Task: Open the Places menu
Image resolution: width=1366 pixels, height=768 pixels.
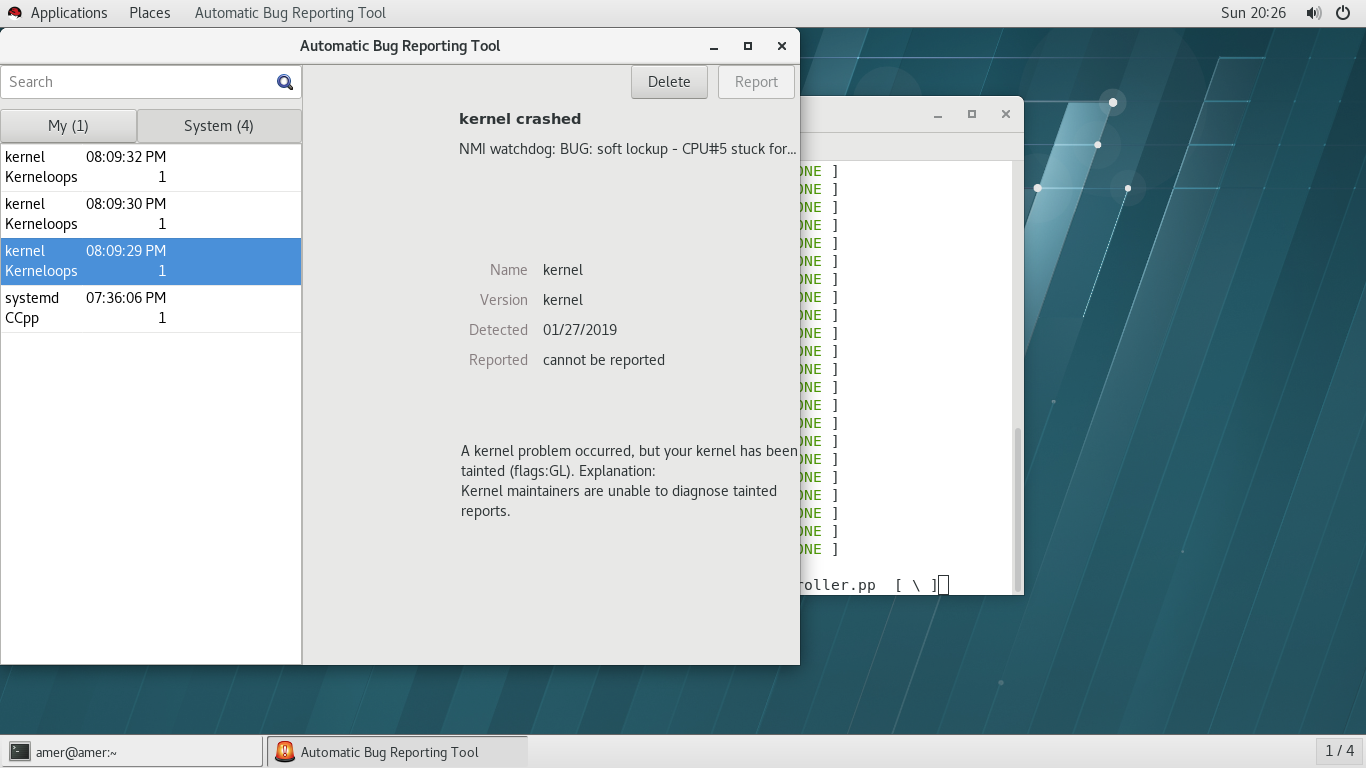Action: pos(150,13)
